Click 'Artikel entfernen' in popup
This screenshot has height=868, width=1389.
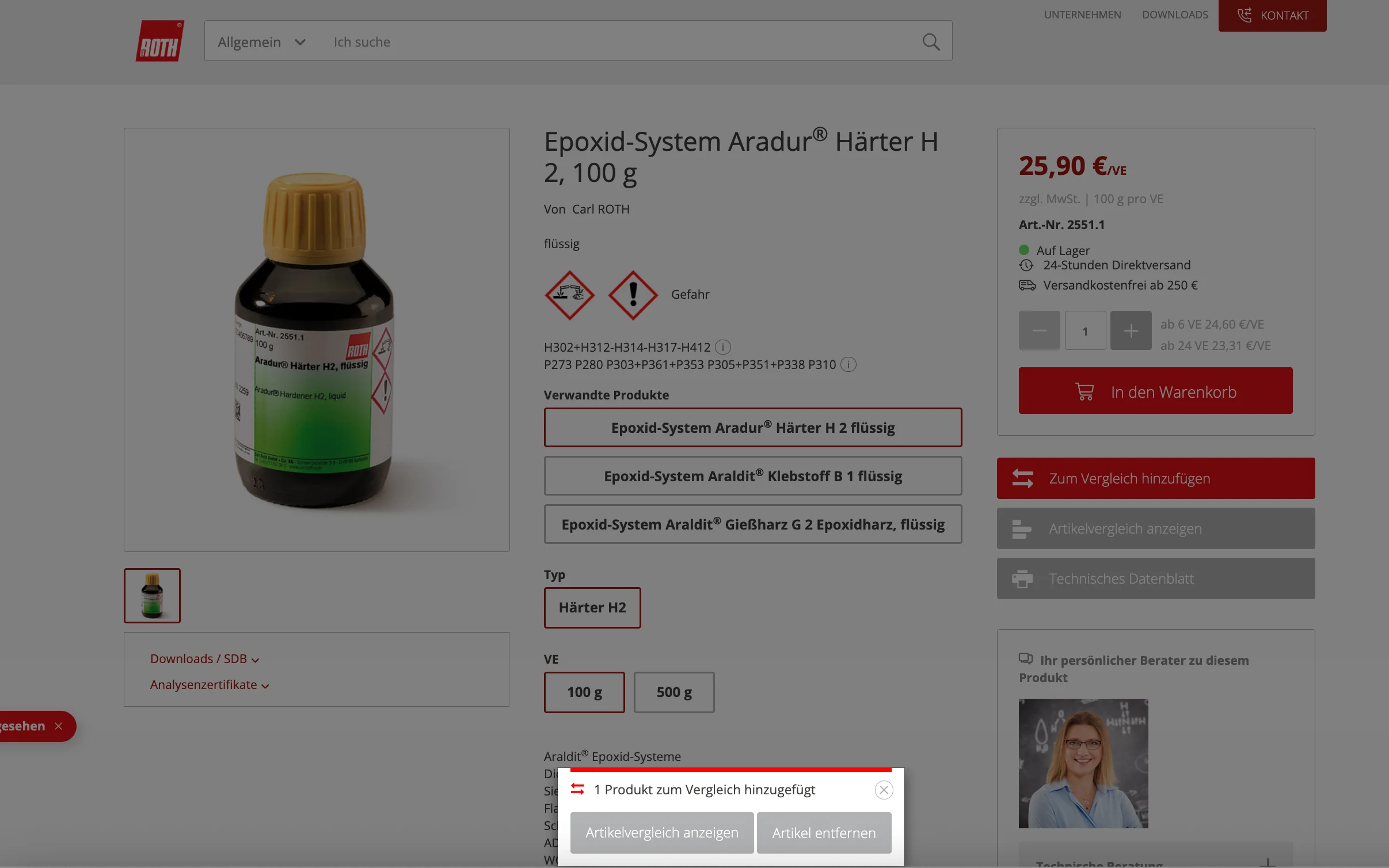point(824,833)
